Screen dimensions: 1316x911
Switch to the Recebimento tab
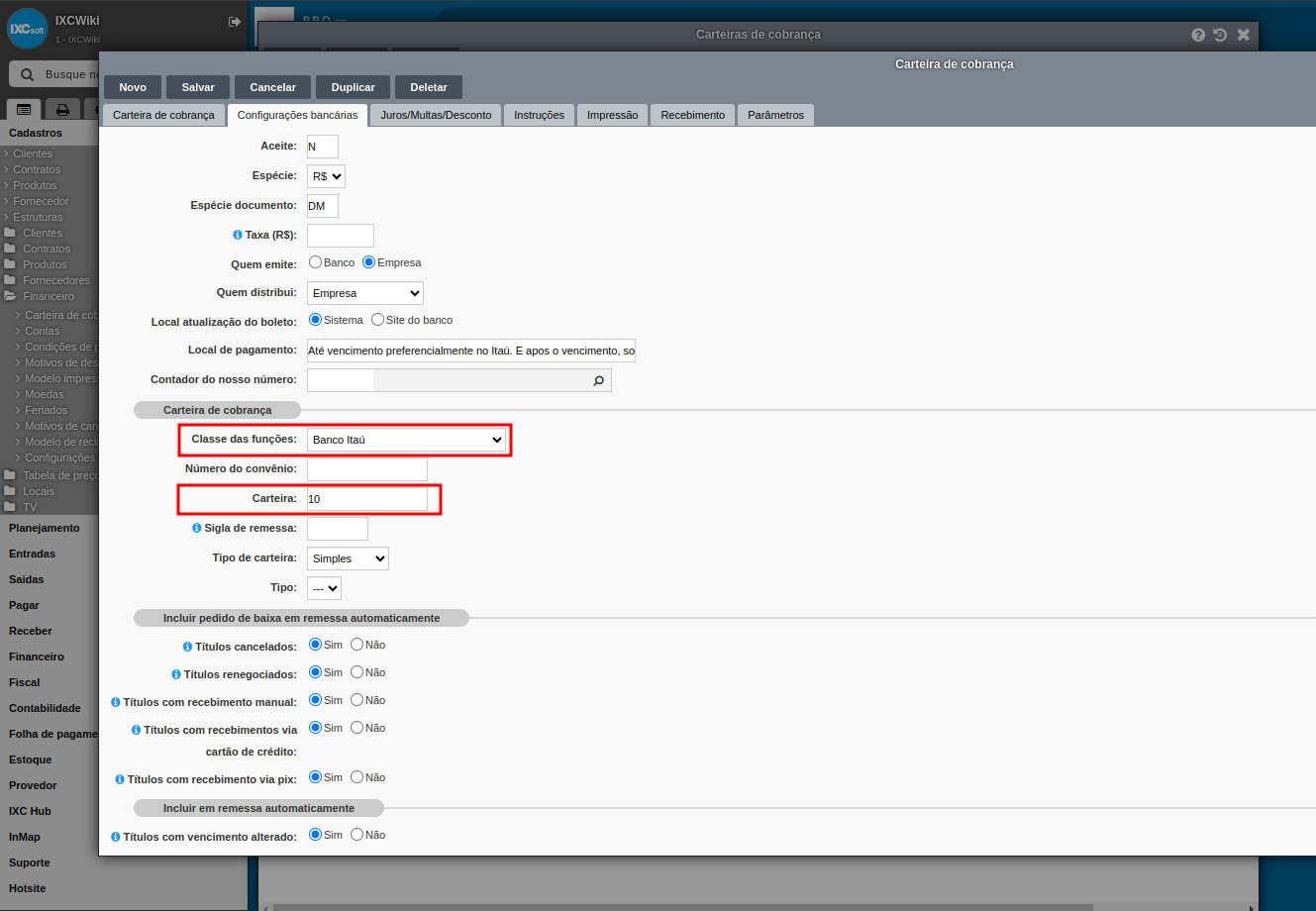(693, 115)
